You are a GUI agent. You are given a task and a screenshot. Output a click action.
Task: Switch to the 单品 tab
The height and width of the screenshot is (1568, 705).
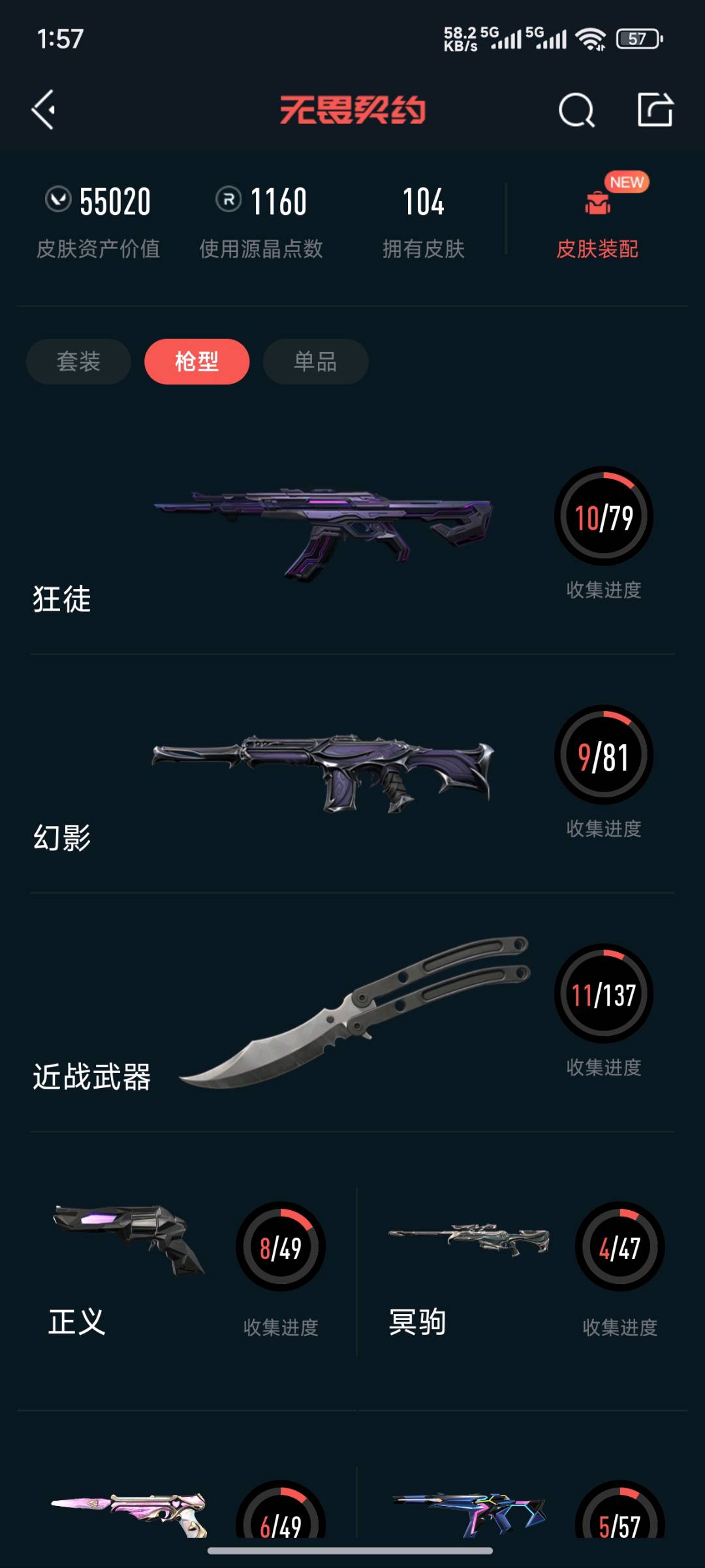tap(315, 361)
